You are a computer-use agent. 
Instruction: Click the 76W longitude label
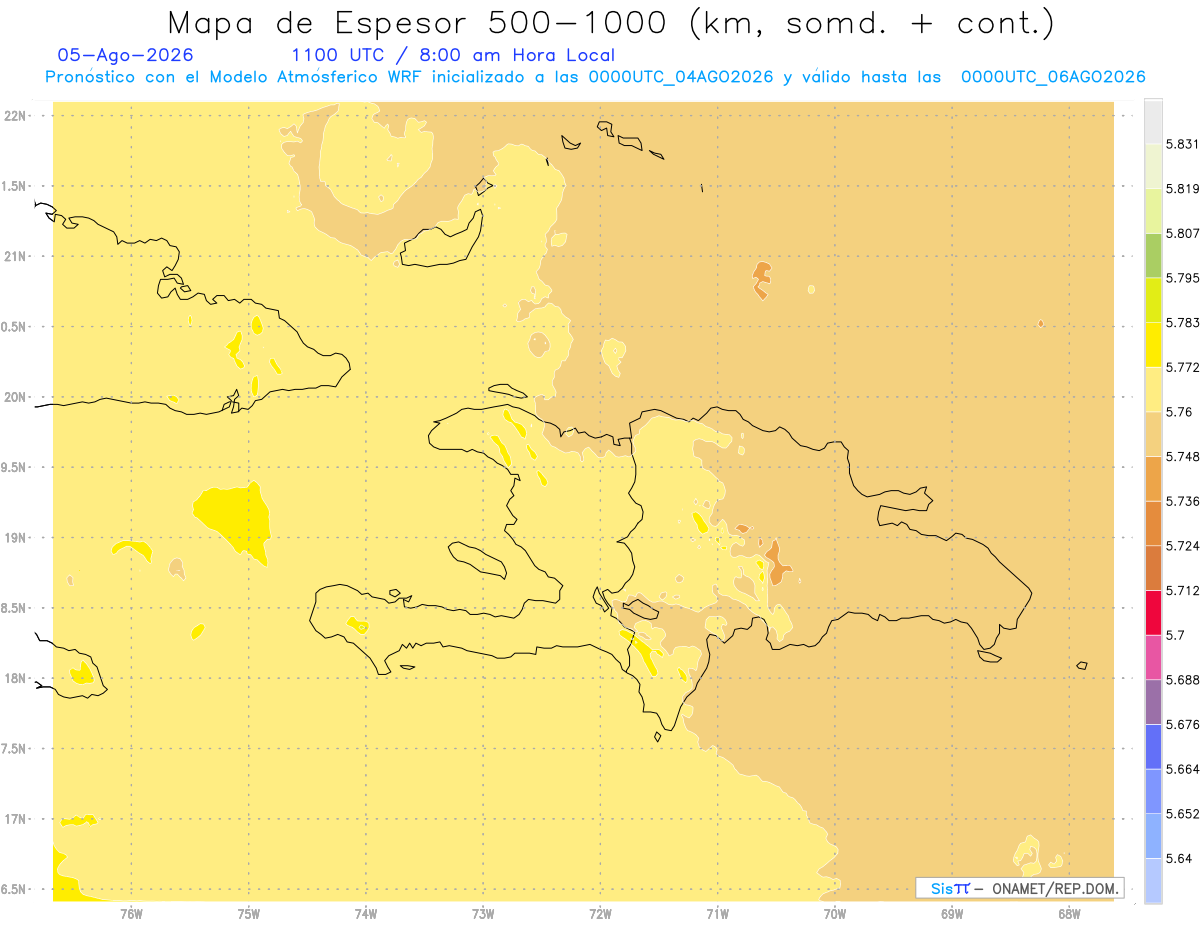click(131, 913)
